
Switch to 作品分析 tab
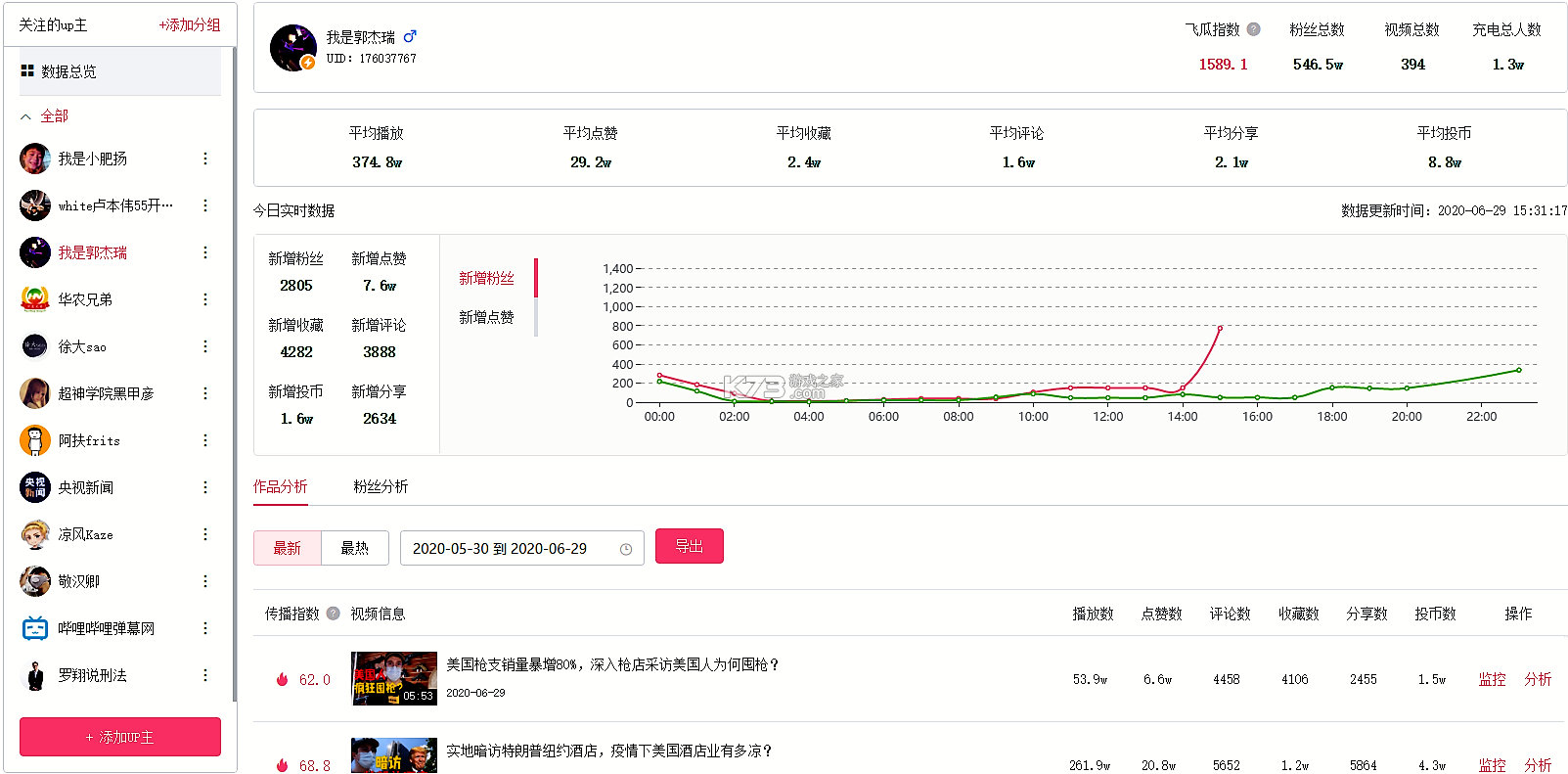click(x=281, y=486)
